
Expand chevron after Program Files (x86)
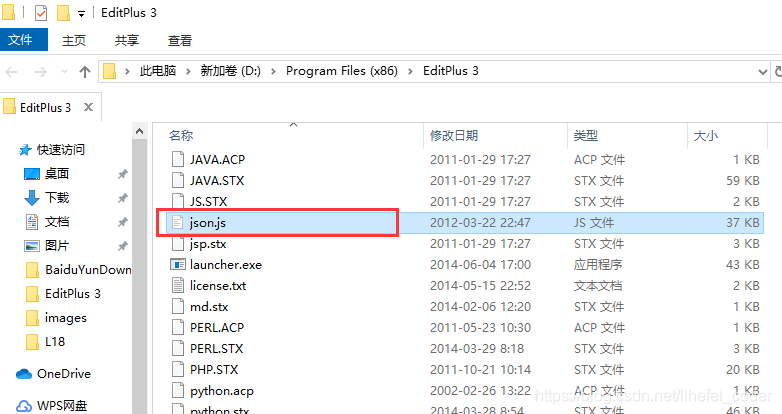pos(410,71)
